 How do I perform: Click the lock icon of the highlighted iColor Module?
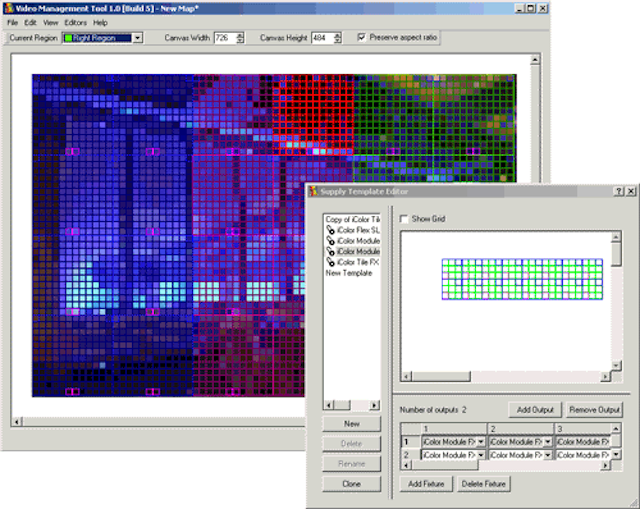(330, 251)
